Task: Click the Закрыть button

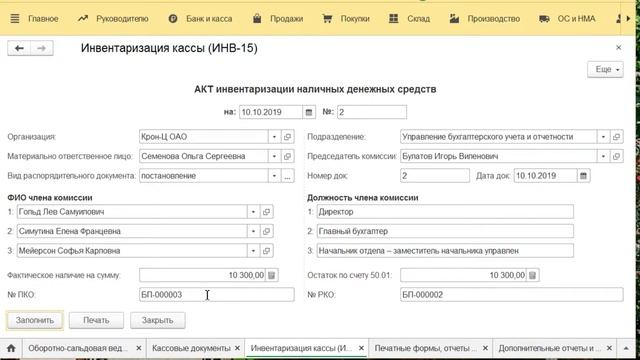Action: pyautogui.click(x=158, y=320)
